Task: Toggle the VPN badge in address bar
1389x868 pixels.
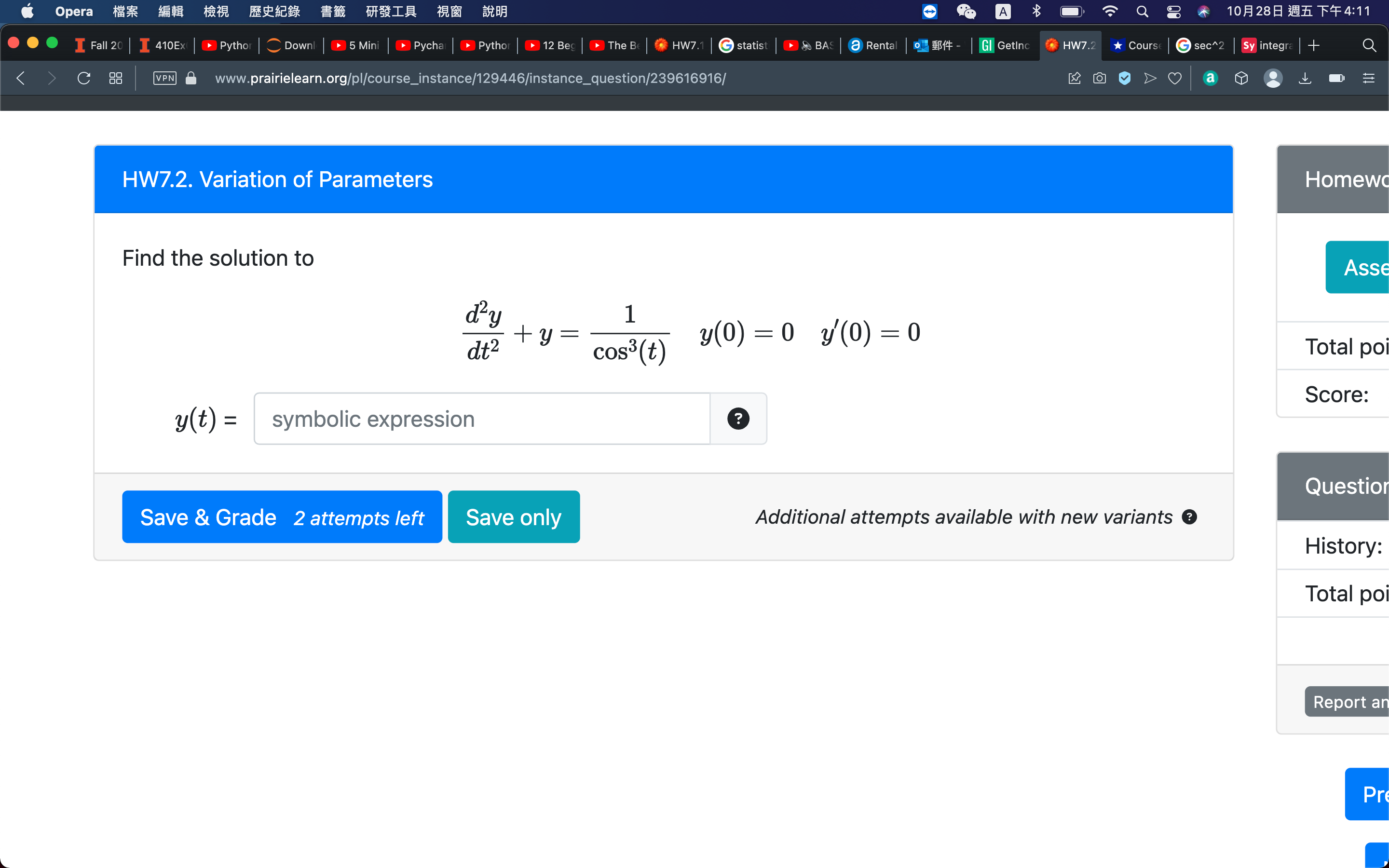Action: coord(165,78)
